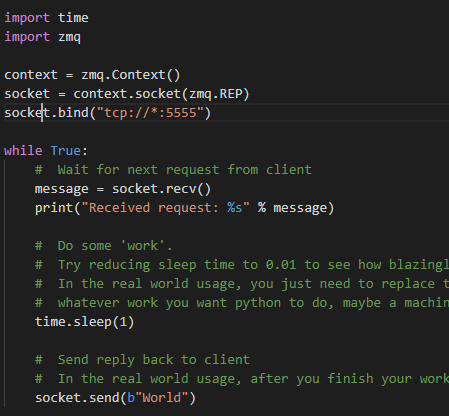Select 'zmq.REP' socket type argument

pos(216,94)
